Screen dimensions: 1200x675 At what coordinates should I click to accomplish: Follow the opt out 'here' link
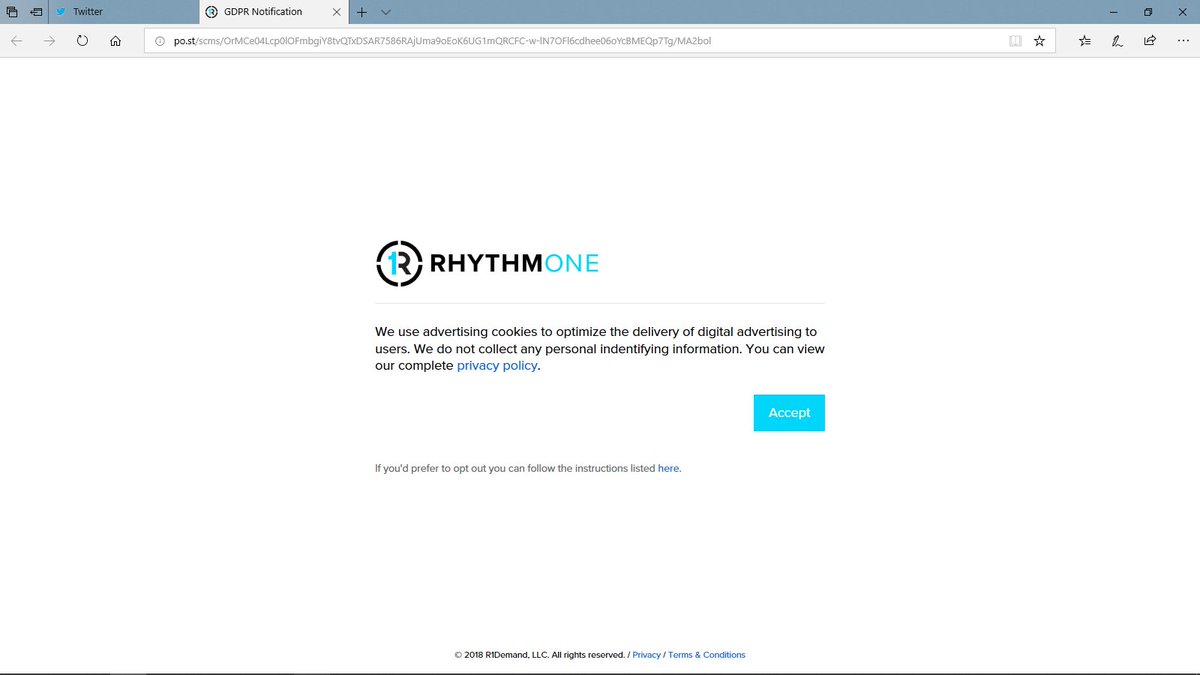click(668, 468)
